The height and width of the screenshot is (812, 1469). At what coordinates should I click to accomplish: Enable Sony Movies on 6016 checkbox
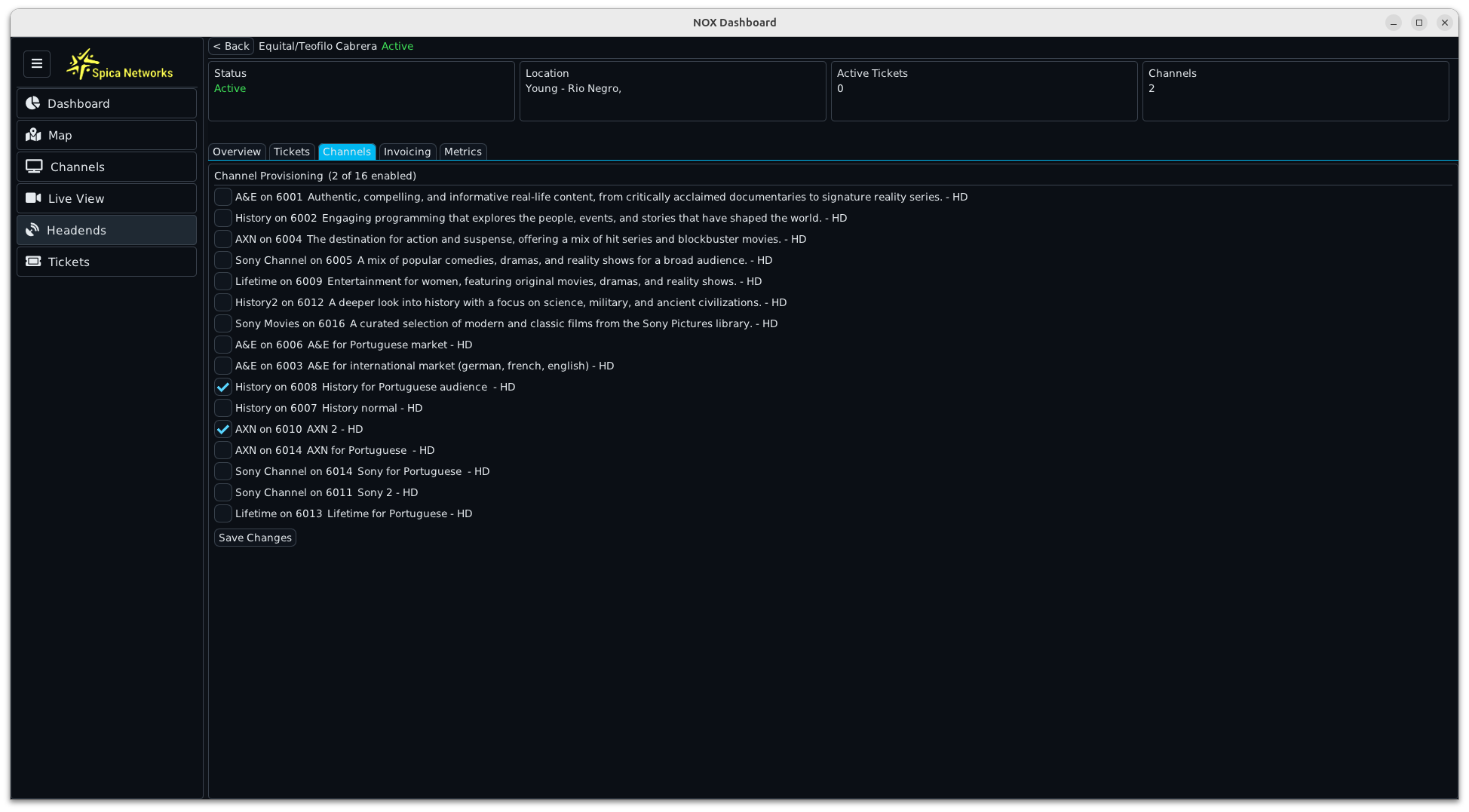pyautogui.click(x=223, y=323)
